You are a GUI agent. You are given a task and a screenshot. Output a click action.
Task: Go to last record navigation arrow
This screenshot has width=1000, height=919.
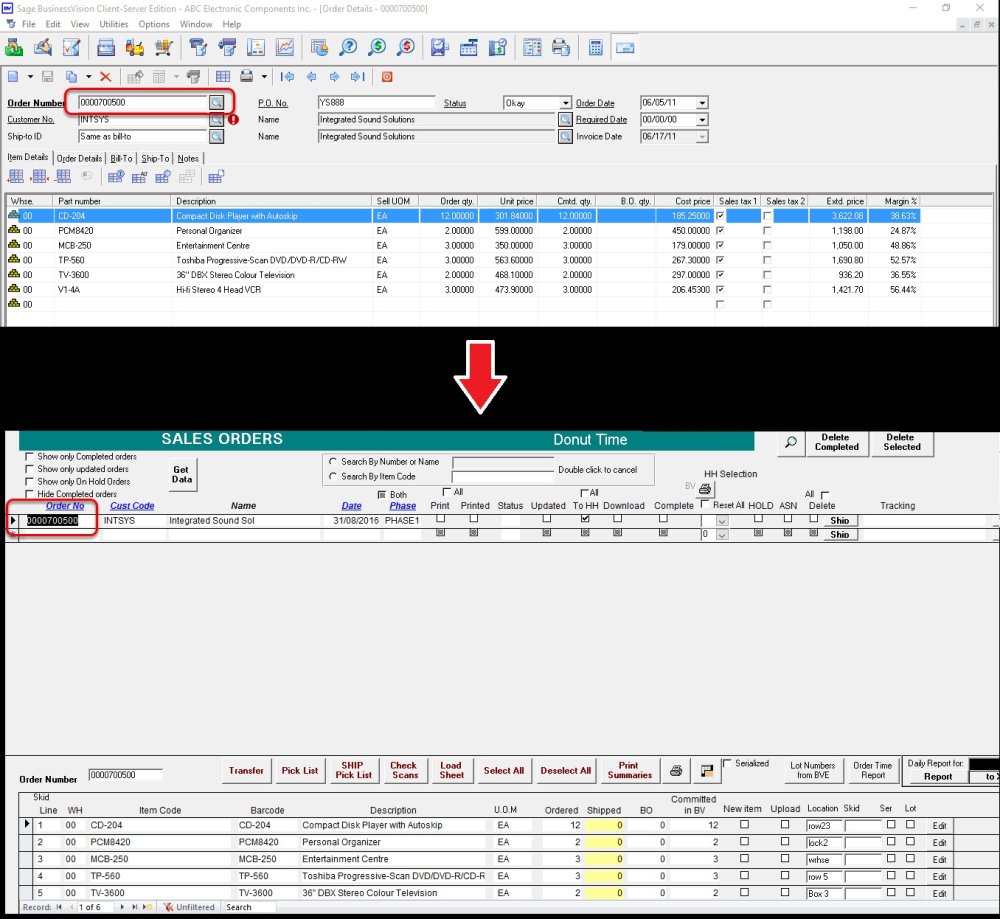(358, 77)
